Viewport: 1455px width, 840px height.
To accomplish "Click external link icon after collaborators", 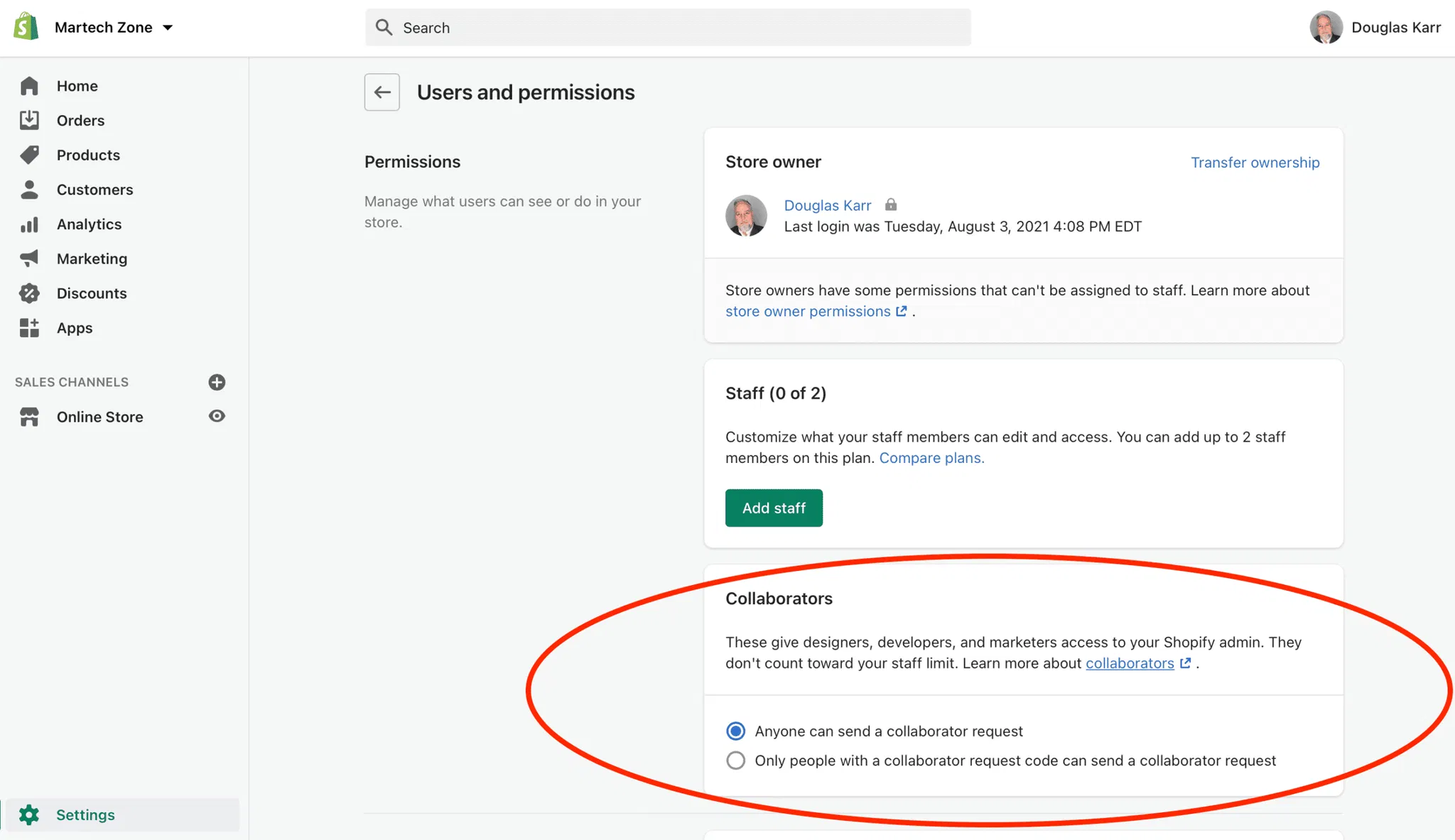I will 1185,662.
